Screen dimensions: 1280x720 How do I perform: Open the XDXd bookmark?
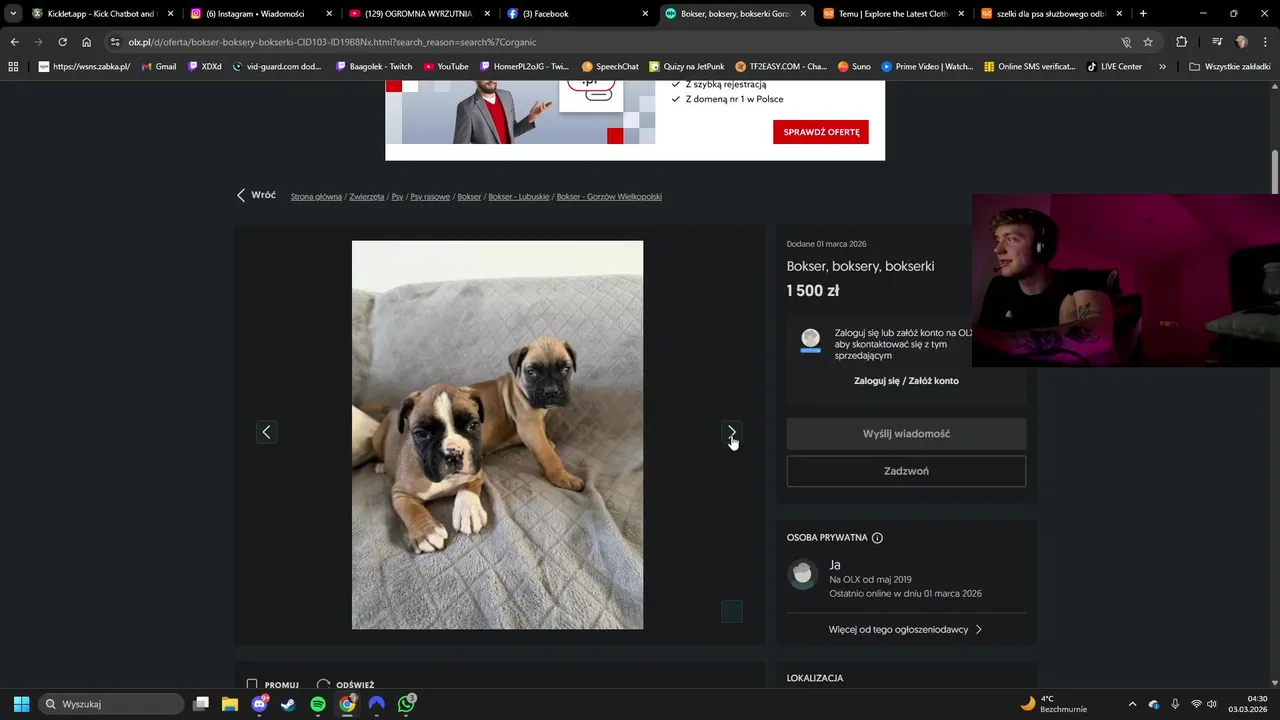coord(204,67)
